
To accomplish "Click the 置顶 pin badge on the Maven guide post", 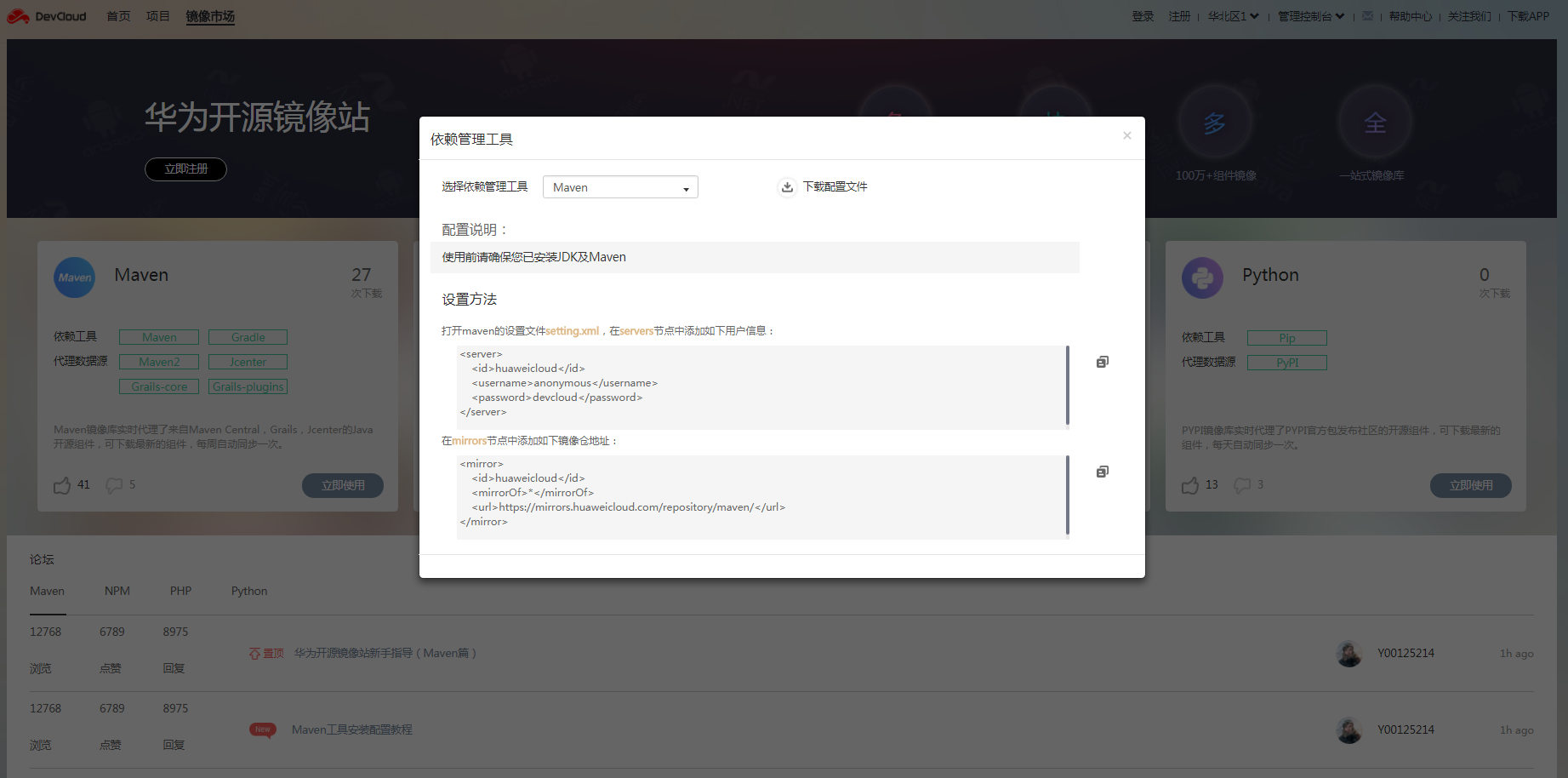I will 265,653.
